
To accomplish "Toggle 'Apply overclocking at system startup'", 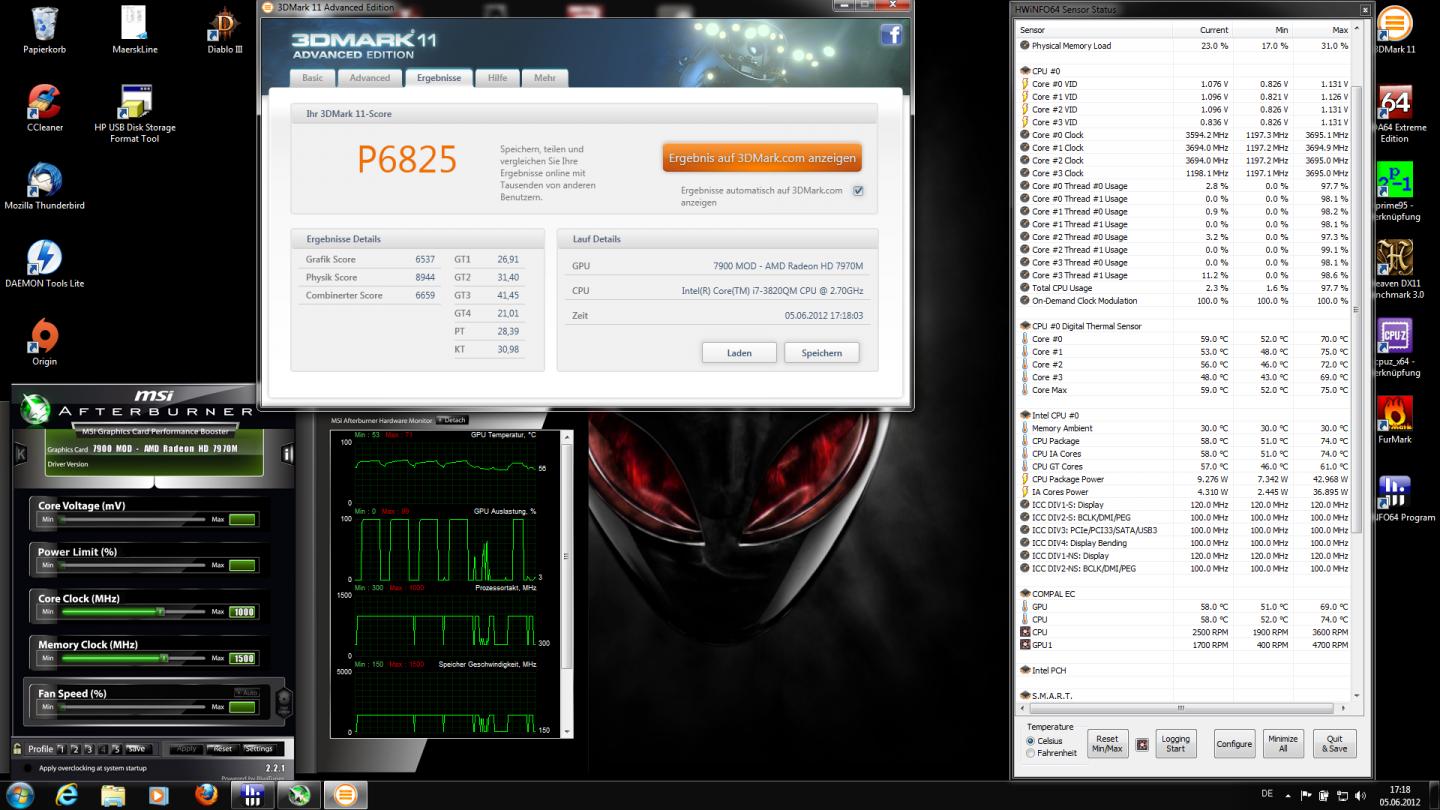I will click(x=26, y=768).
